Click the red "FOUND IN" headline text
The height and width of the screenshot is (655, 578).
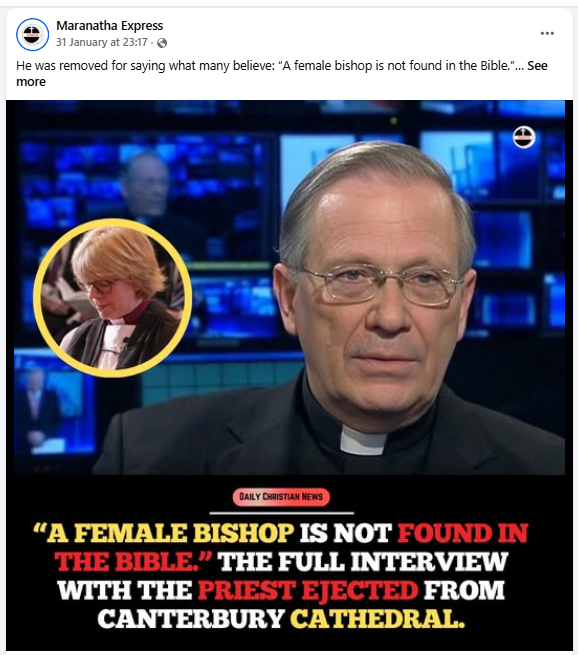tap(463, 533)
